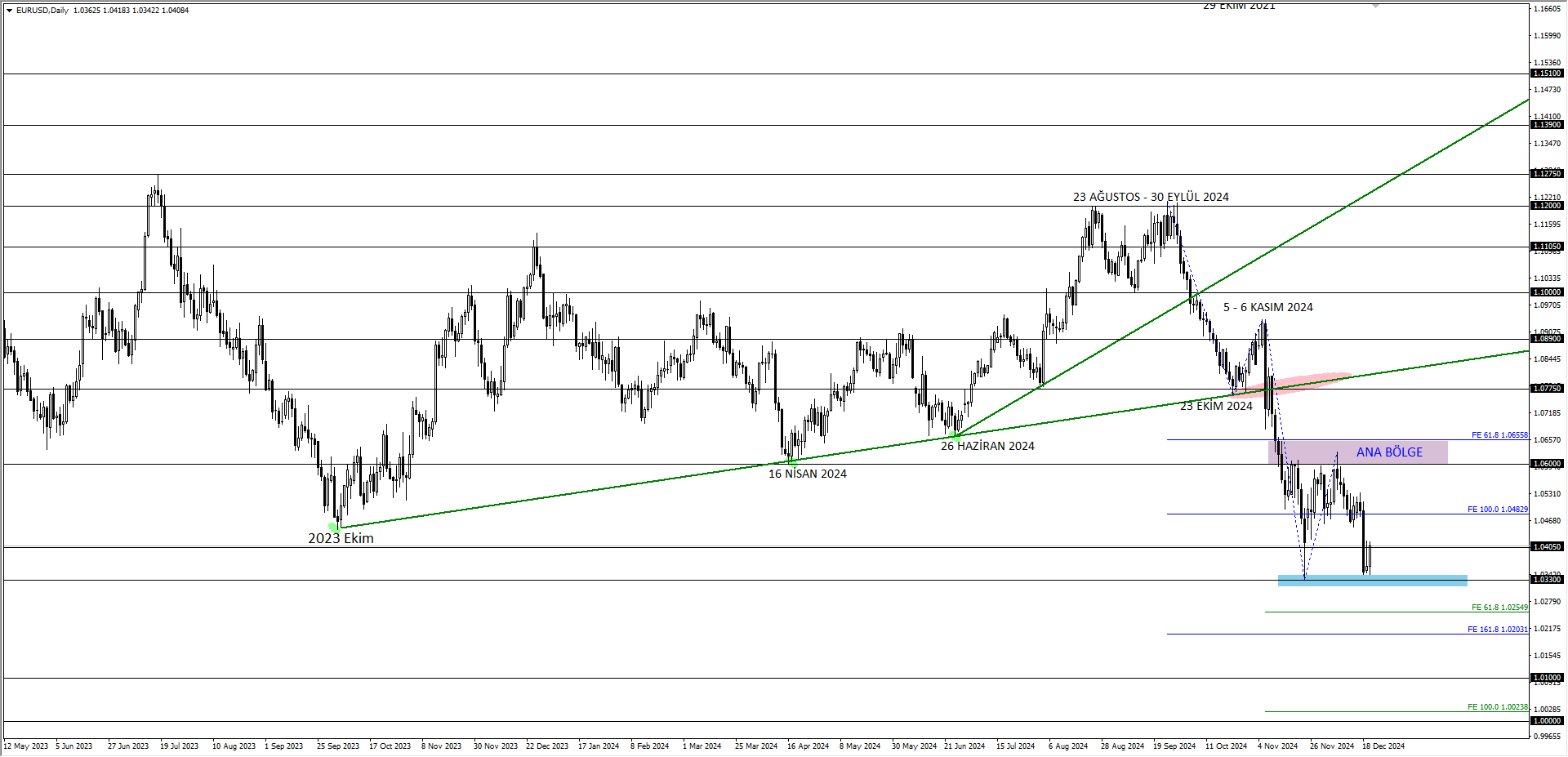Click the 'FE 61.8 1.02549' Fibonacci label
1568x757 pixels.
coord(1499,608)
